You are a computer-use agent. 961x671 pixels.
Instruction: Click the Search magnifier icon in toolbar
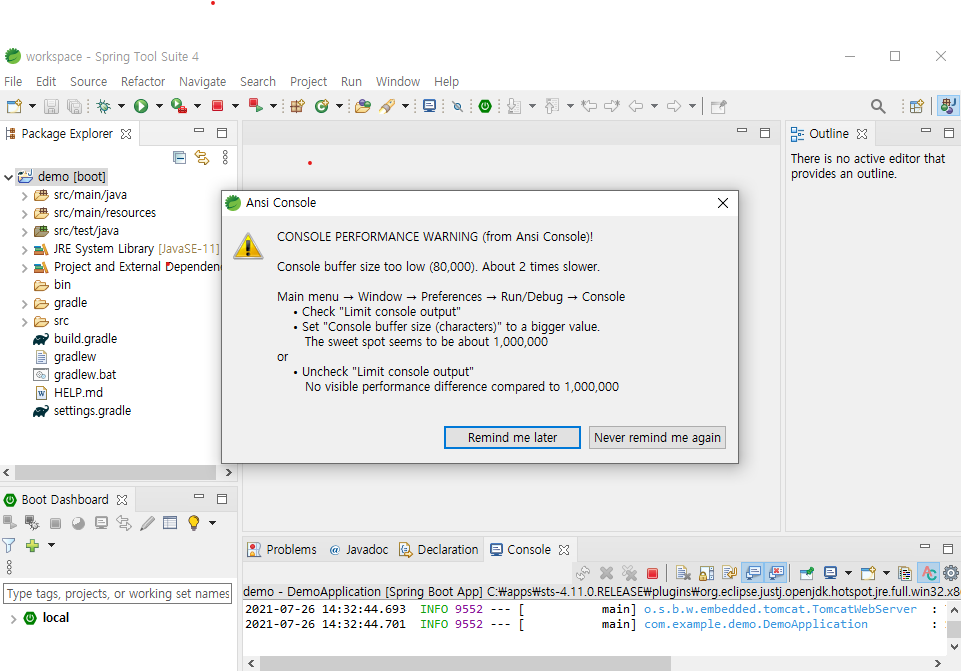tap(878, 106)
